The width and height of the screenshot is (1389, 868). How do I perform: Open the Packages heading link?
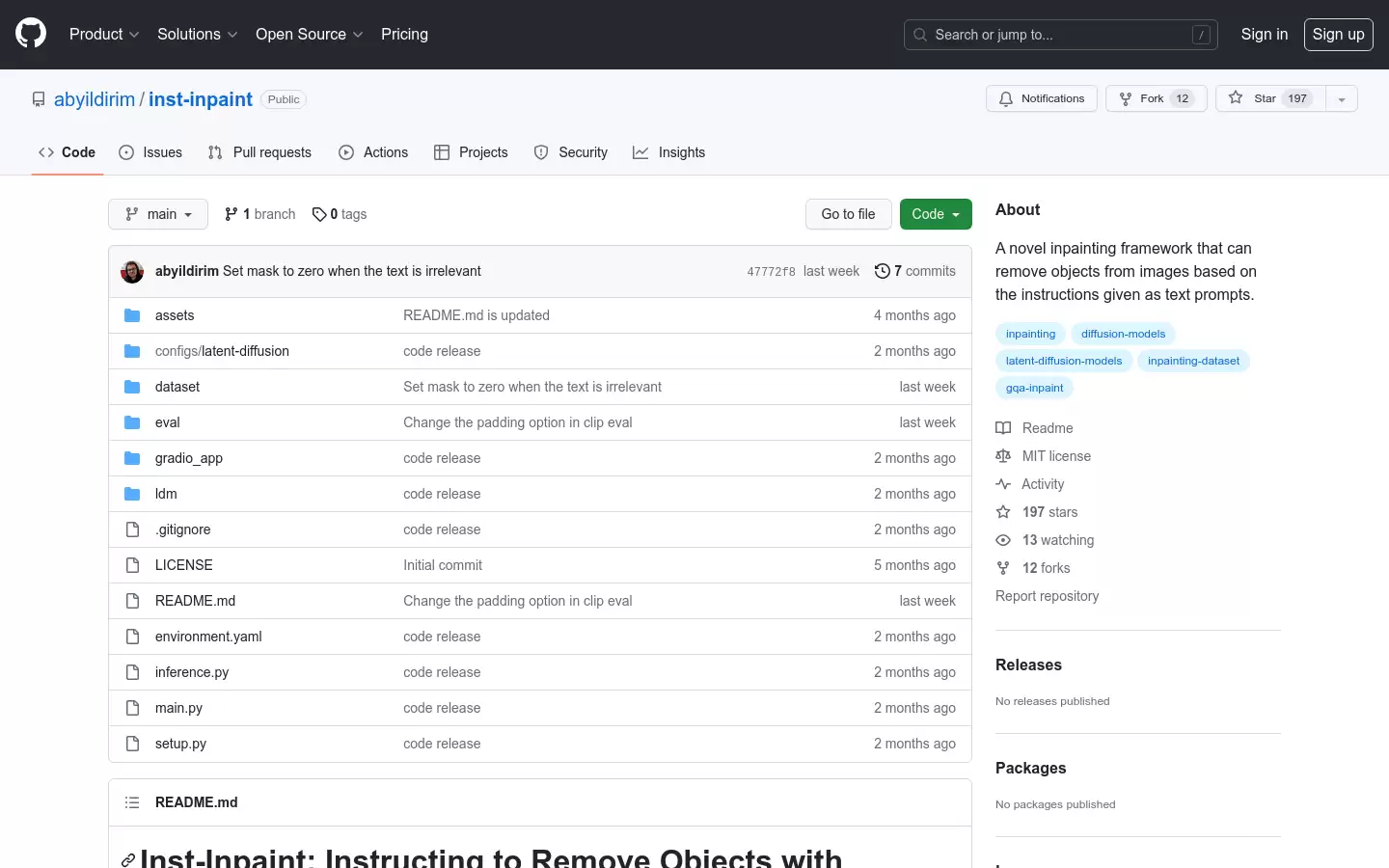[1030, 768]
